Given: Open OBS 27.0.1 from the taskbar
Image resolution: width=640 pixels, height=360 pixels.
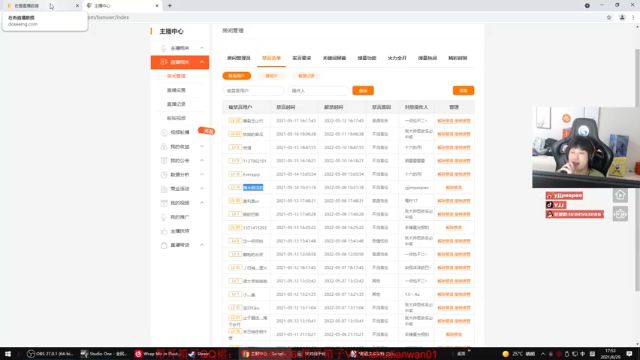Looking at the screenshot, I should (50, 354).
